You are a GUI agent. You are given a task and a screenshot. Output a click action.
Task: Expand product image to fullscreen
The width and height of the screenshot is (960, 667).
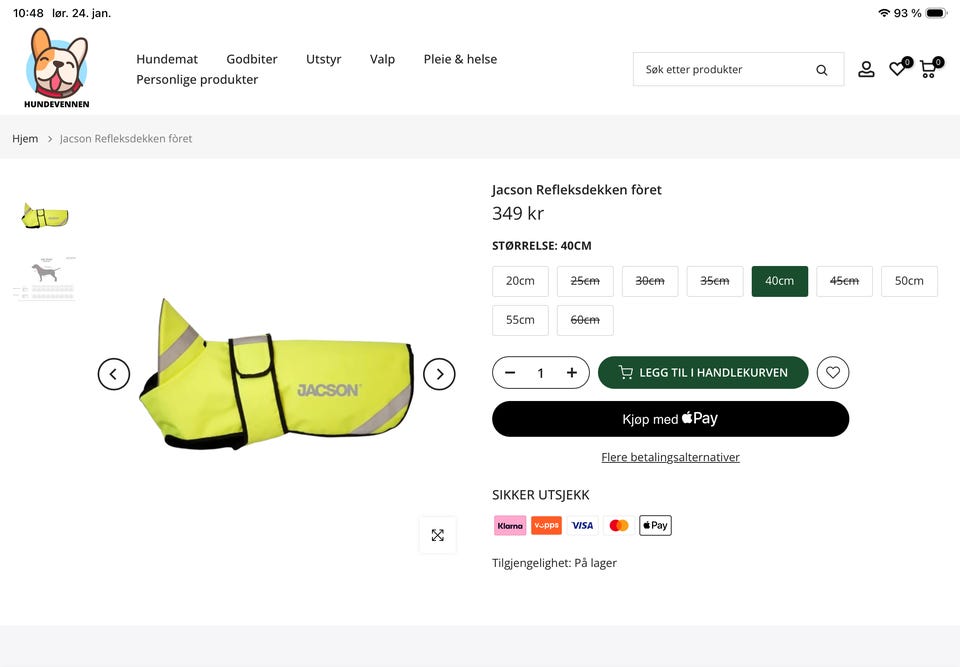438,535
